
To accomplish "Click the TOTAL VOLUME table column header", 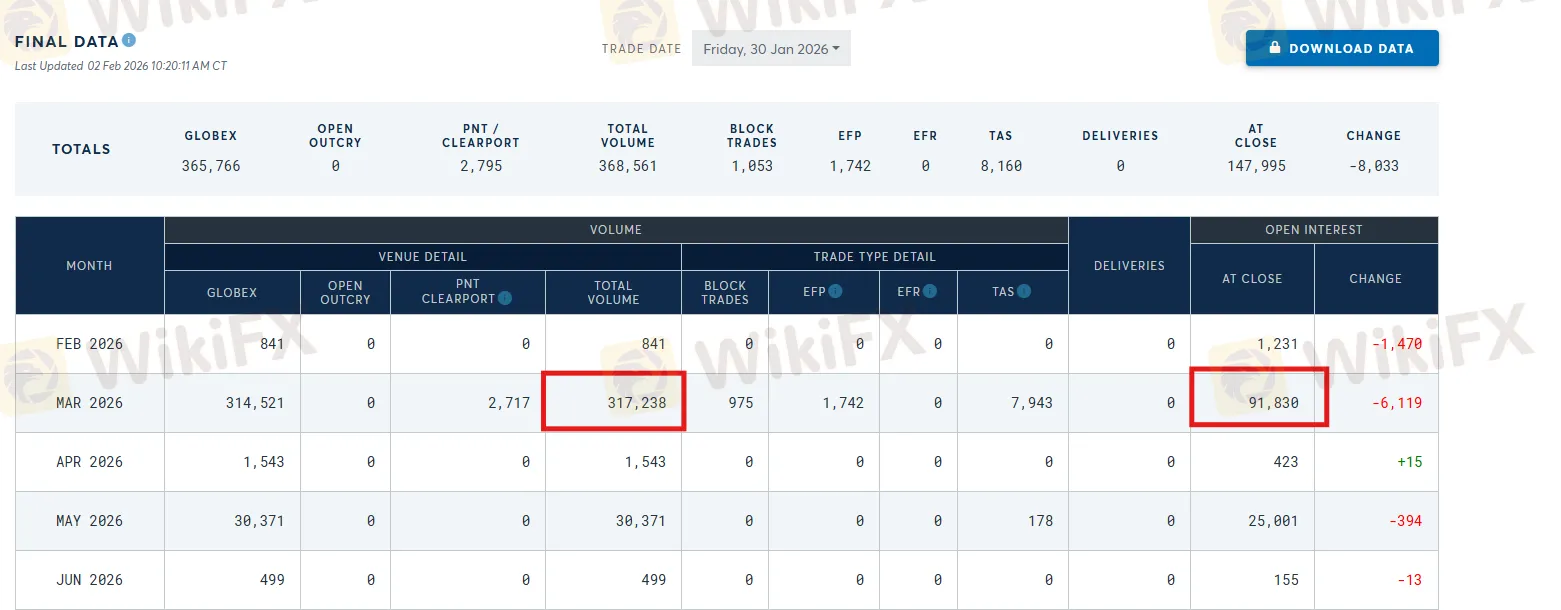I will (x=613, y=293).
